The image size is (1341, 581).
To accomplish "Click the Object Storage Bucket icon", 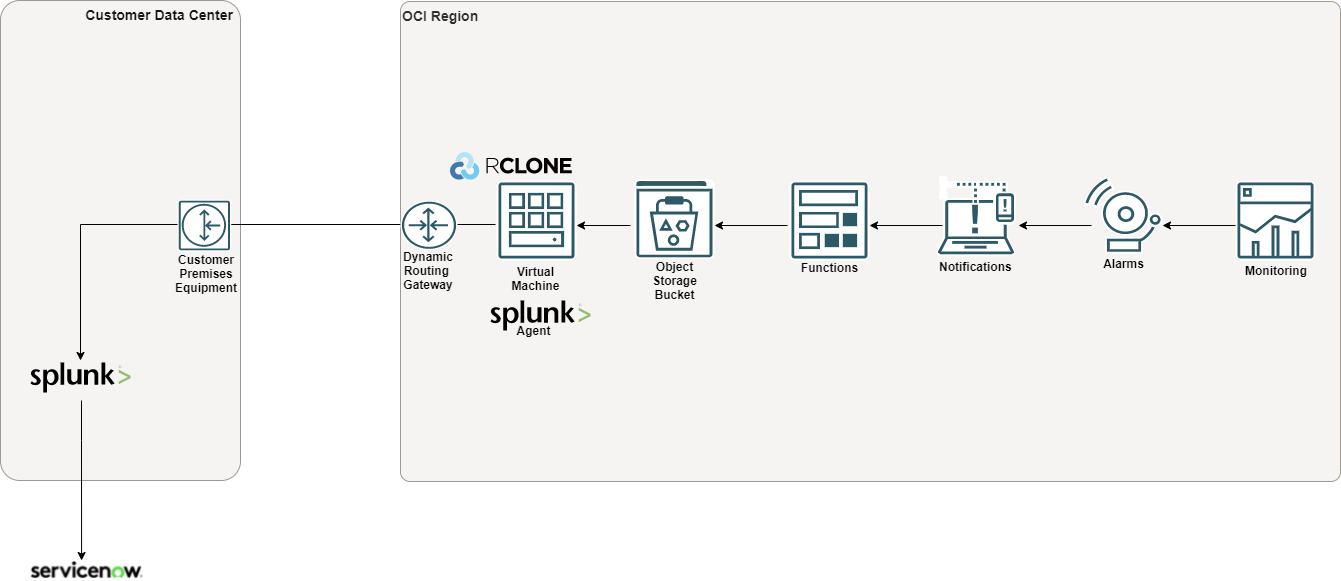I will coord(674,219).
